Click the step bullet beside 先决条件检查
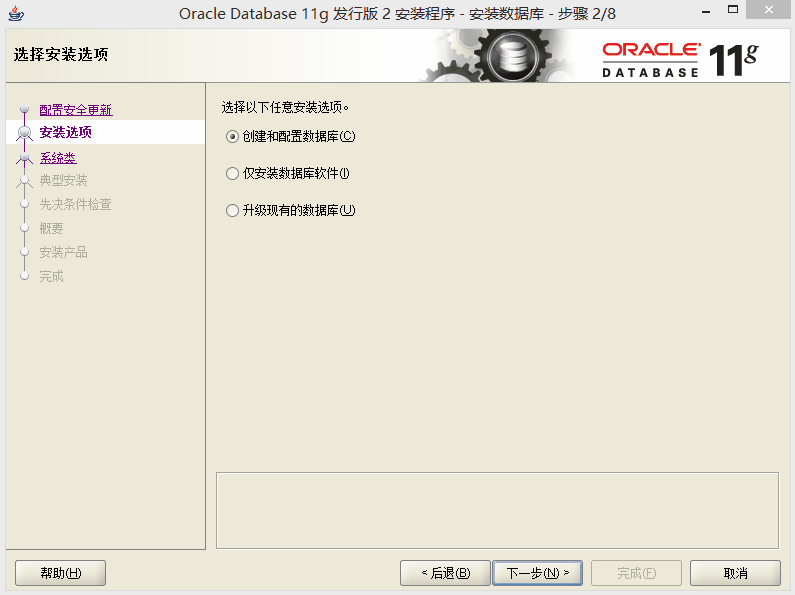 point(24,204)
